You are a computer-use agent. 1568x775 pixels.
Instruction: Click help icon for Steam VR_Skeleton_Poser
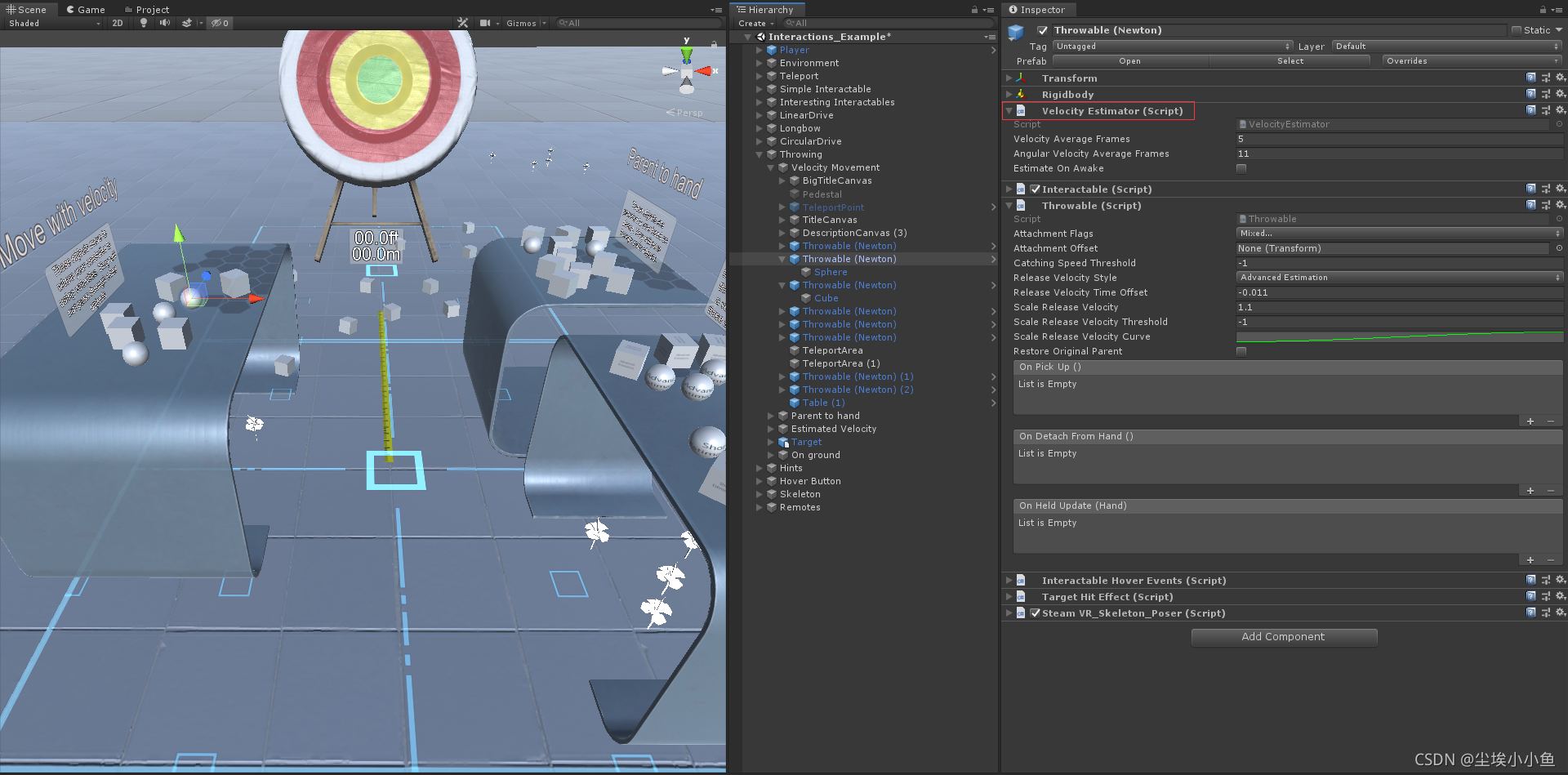[x=1531, y=612]
